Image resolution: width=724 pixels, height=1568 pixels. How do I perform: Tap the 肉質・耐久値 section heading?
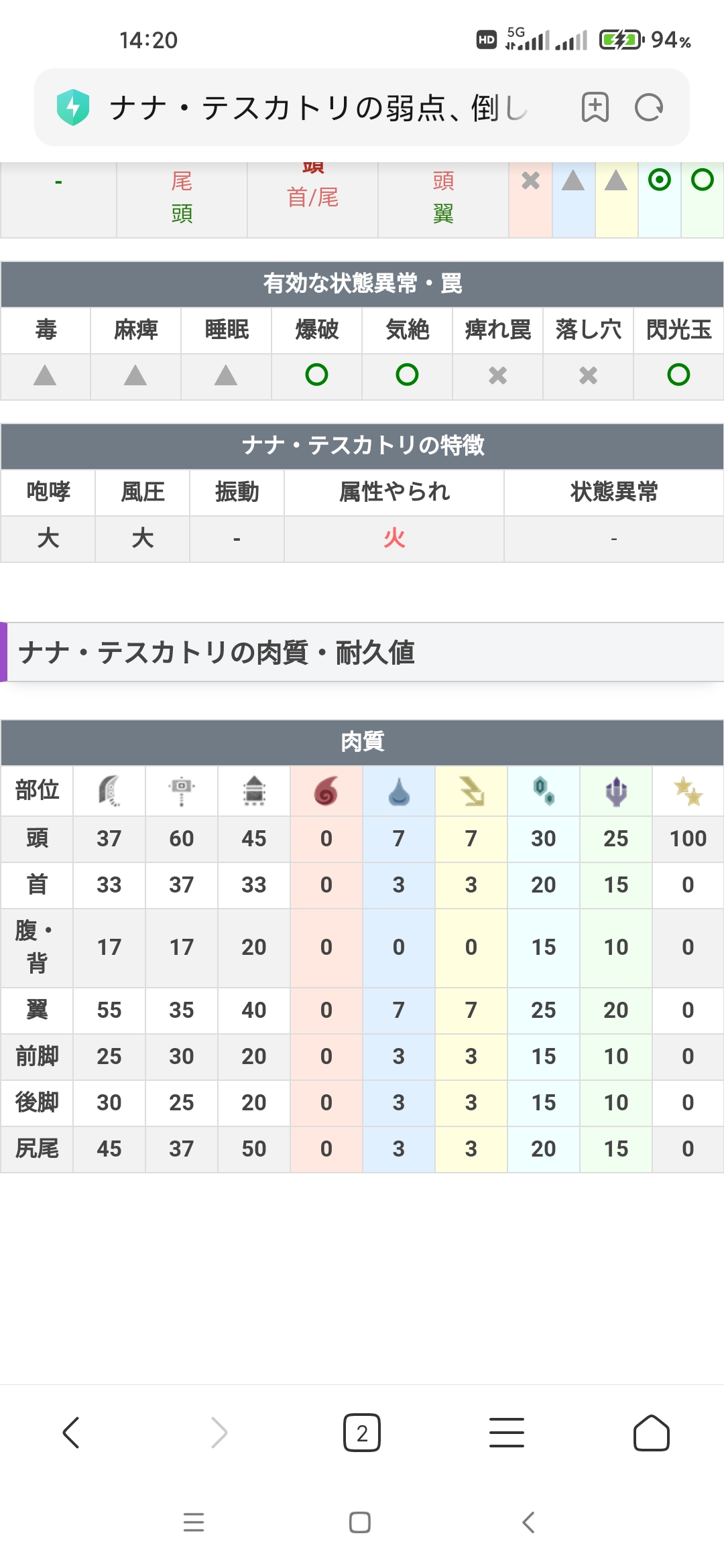pyautogui.click(x=217, y=652)
